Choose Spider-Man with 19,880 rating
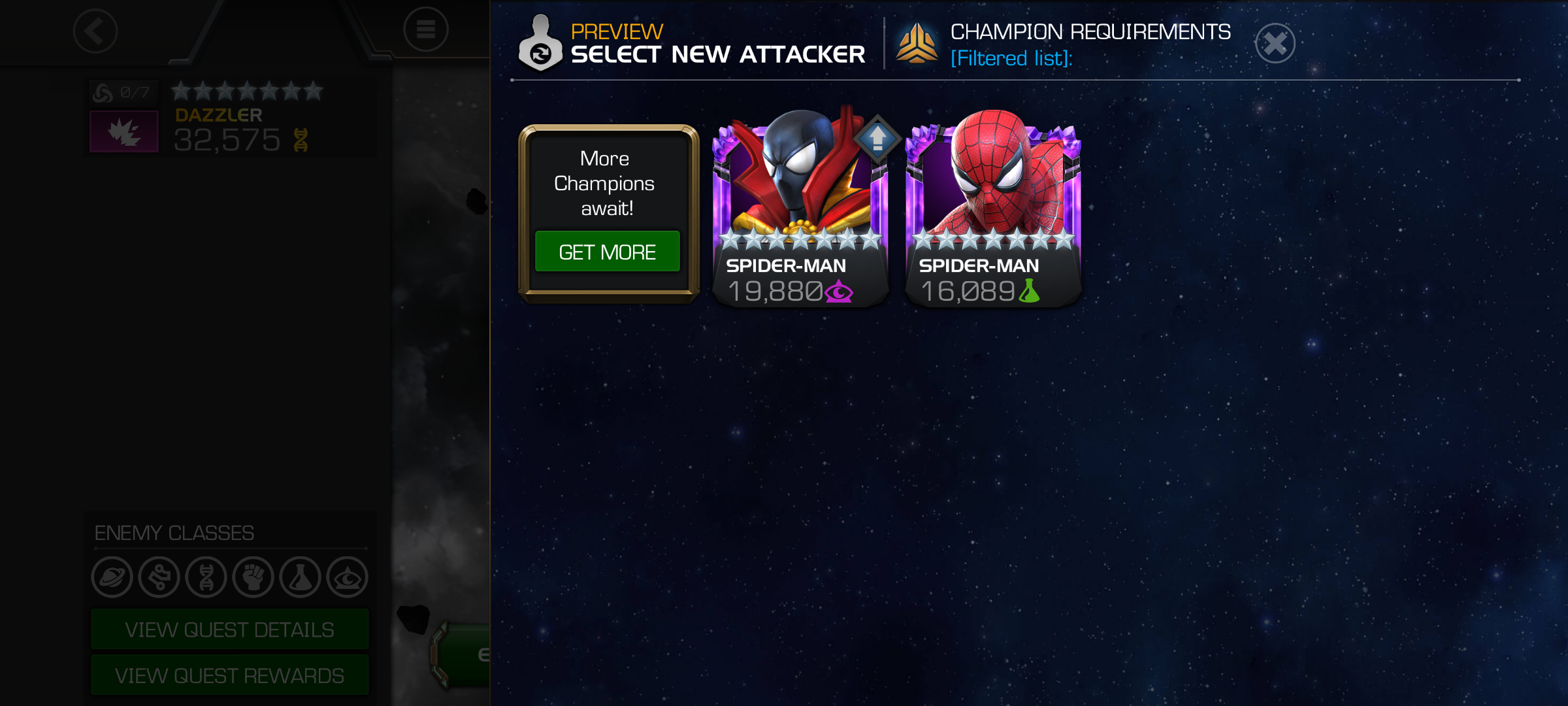 (800, 209)
